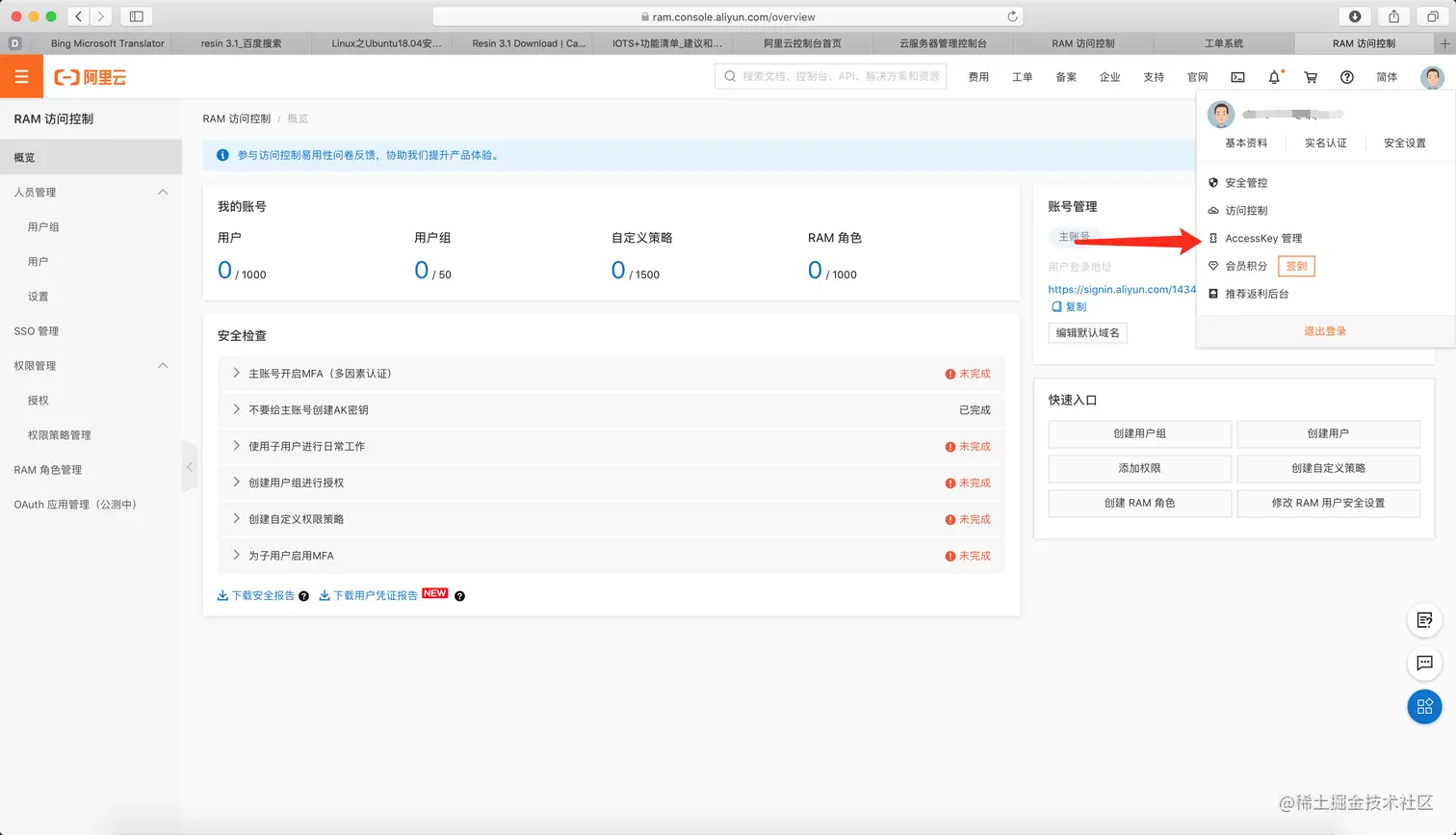This screenshot has width=1456, height=835.
Task: Click the 编辑默认域名 button
Action: 1087,333
